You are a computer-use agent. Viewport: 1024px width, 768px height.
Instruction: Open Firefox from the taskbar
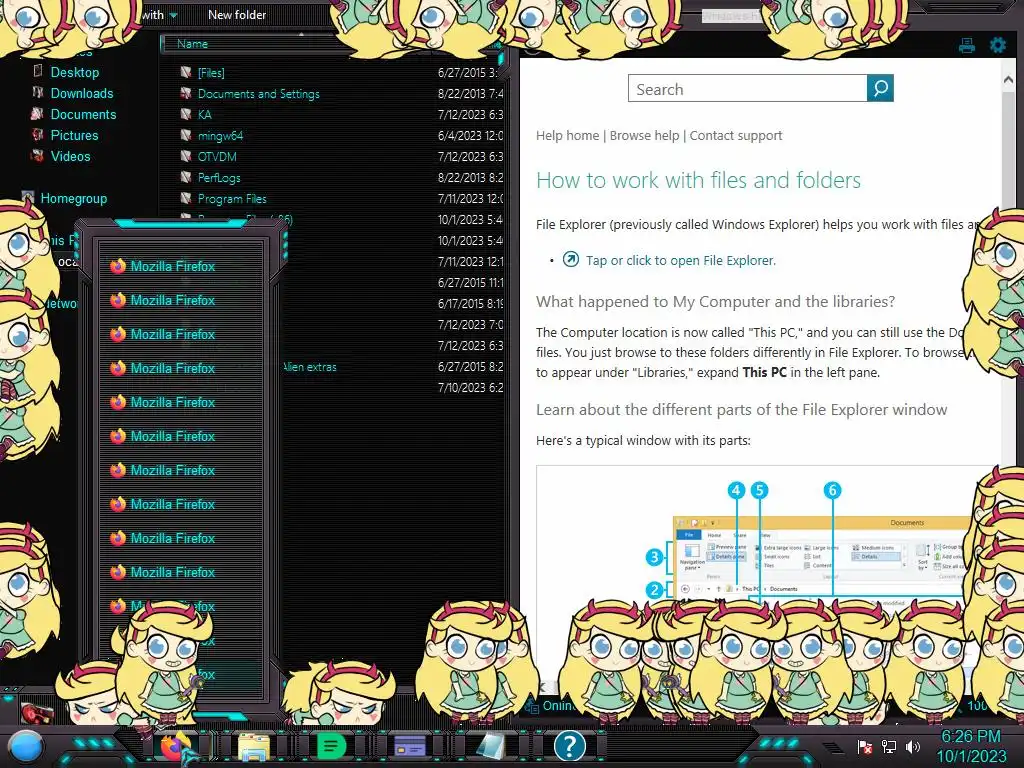[174, 747]
